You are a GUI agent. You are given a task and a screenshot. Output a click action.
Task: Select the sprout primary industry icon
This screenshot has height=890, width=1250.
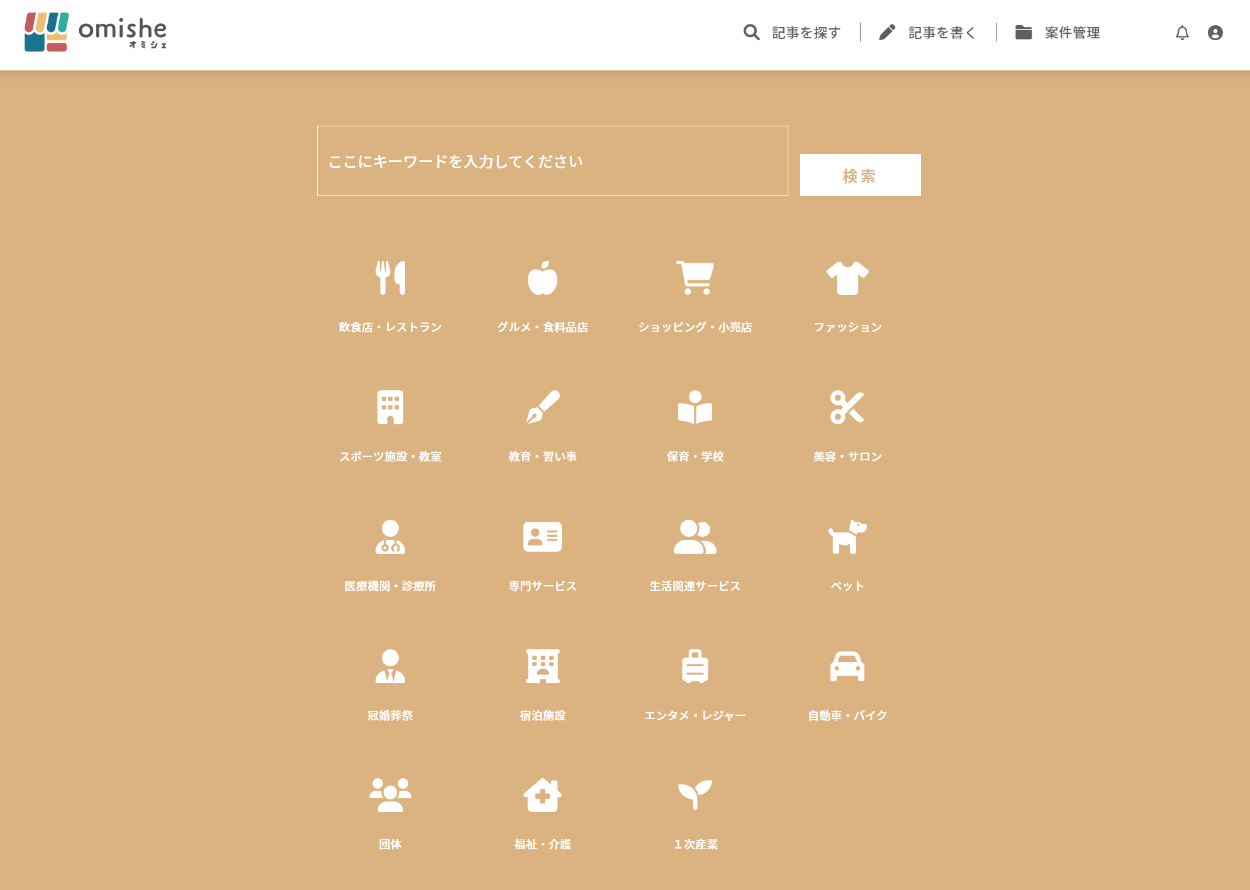(x=695, y=795)
